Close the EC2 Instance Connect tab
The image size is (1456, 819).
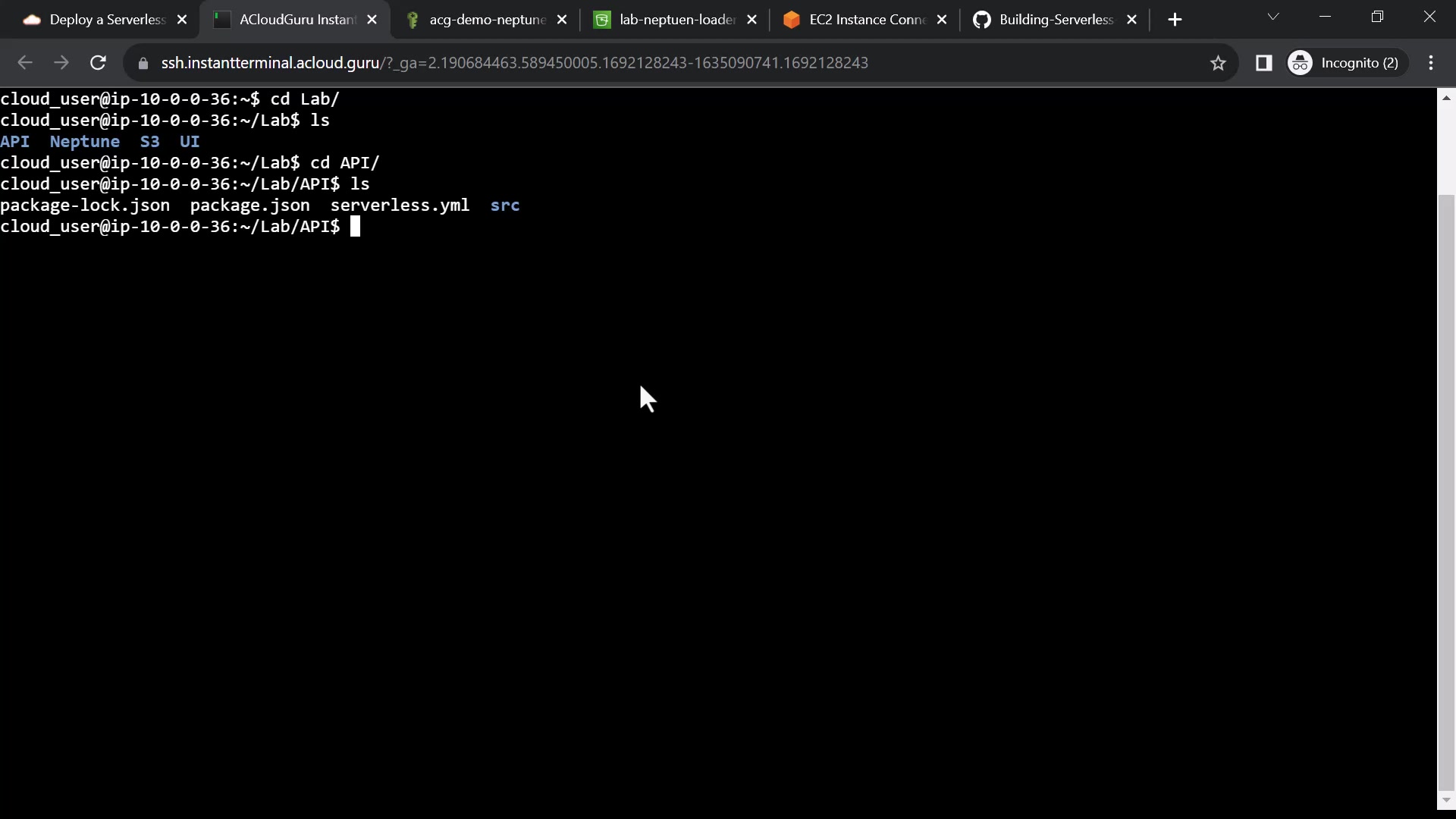[942, 20]
